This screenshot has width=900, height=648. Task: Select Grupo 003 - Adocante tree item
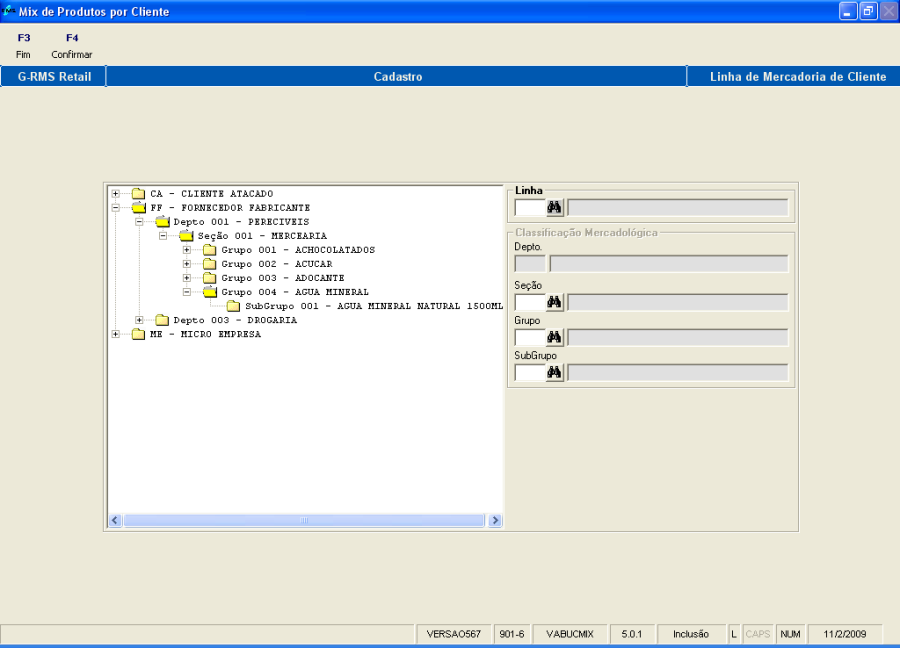(282, 278)
